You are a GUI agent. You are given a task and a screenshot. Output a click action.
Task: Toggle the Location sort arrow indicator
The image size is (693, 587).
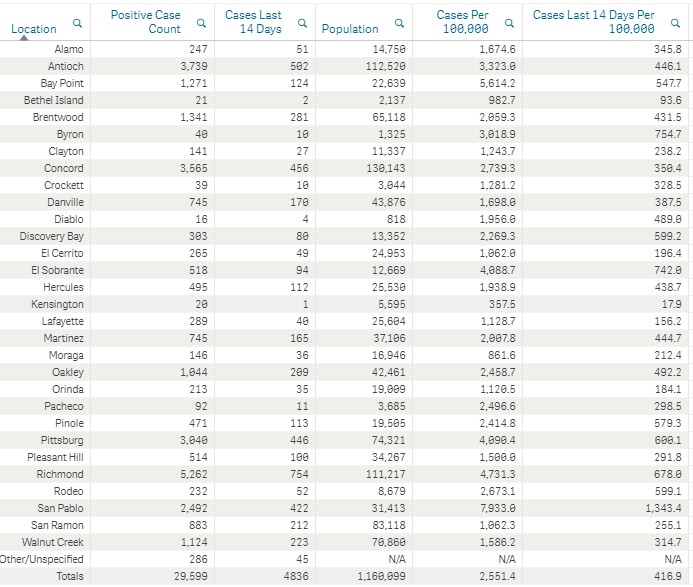click(x=24, y=38)
